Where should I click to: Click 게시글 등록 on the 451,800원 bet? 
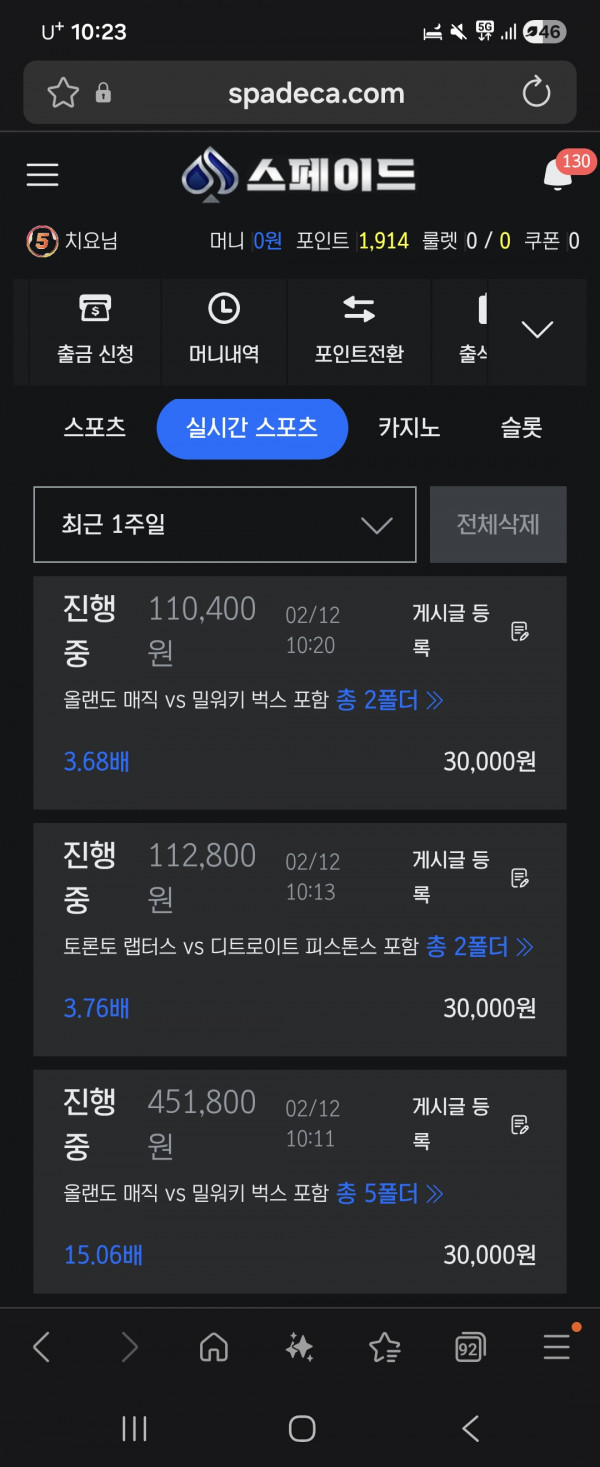pos(451,1122)
